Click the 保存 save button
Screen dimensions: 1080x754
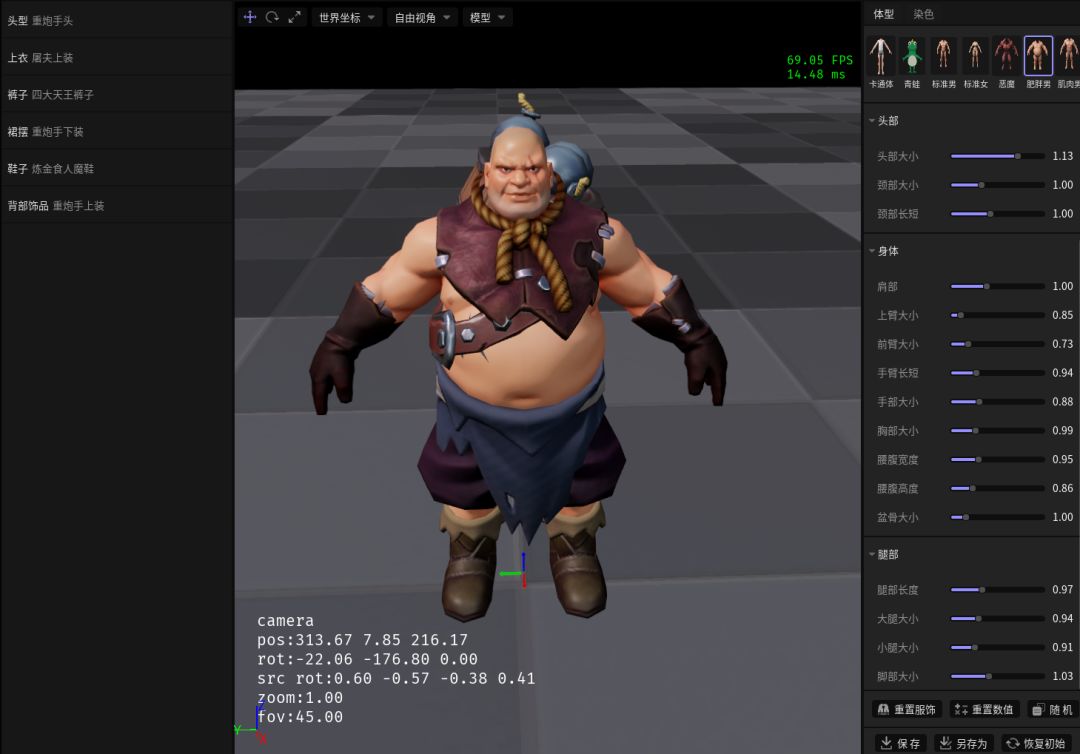[901, 744]
